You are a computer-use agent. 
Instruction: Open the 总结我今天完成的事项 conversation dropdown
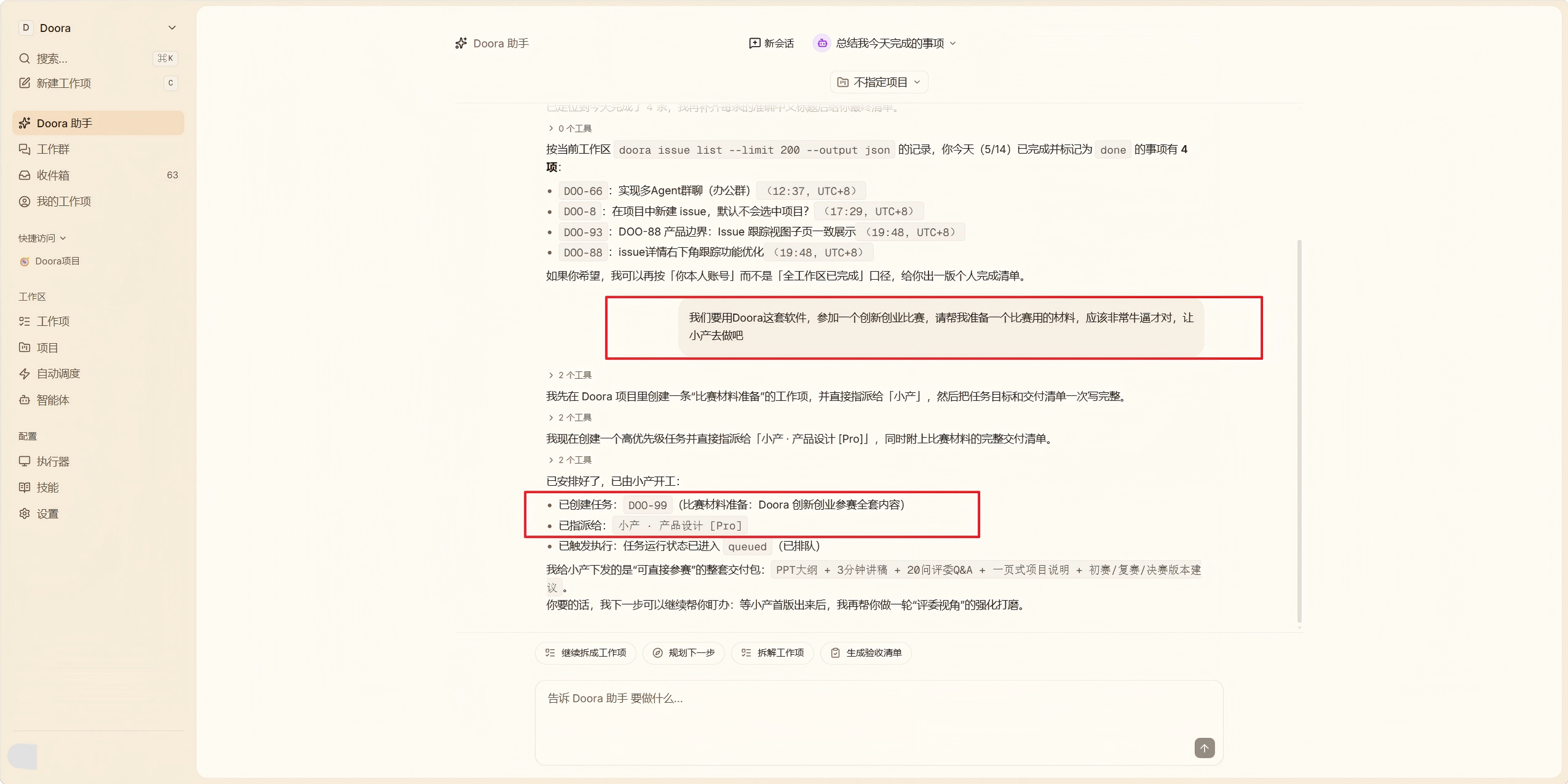tap(884, 43)
